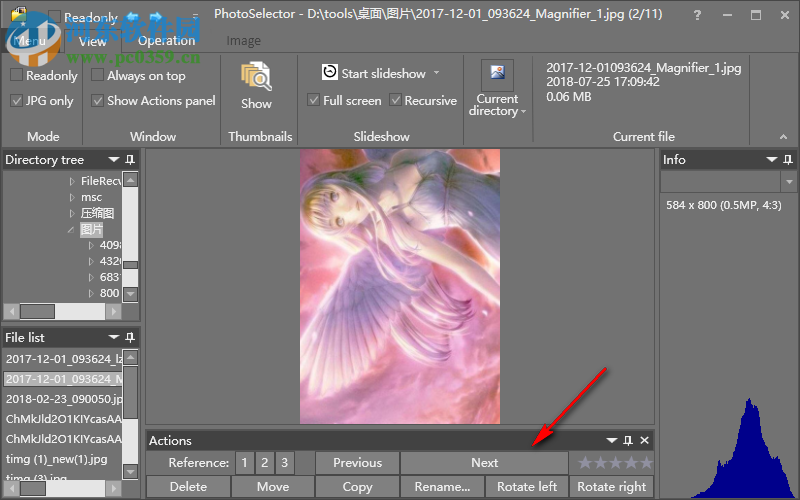Close the Actions panel

(644, 440)
